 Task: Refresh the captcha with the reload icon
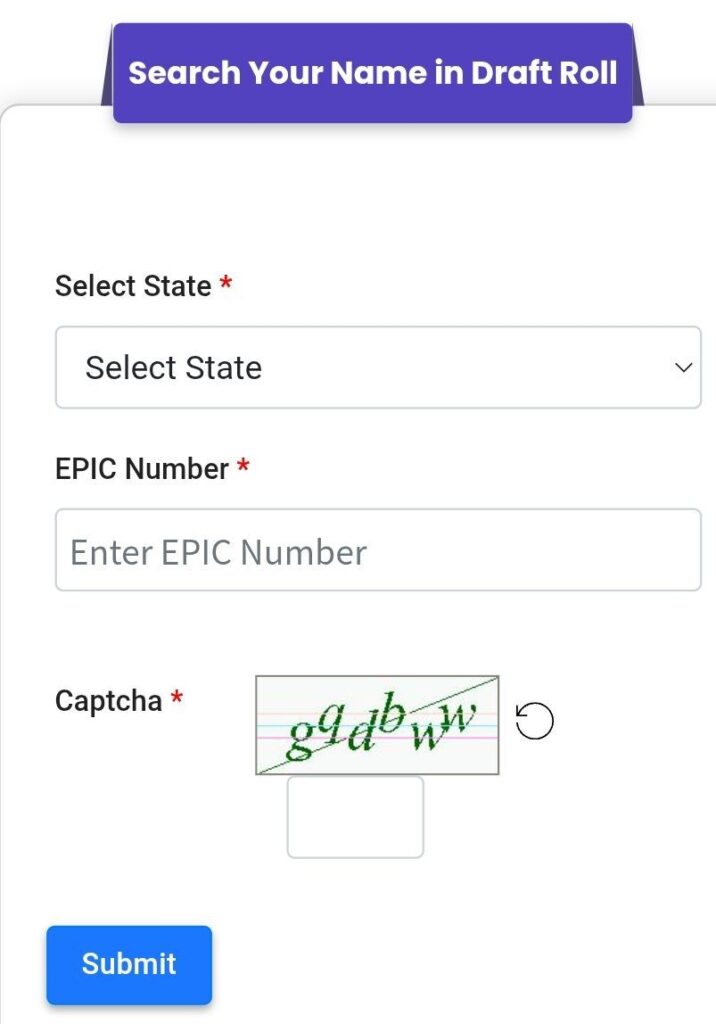click(535, 721)
